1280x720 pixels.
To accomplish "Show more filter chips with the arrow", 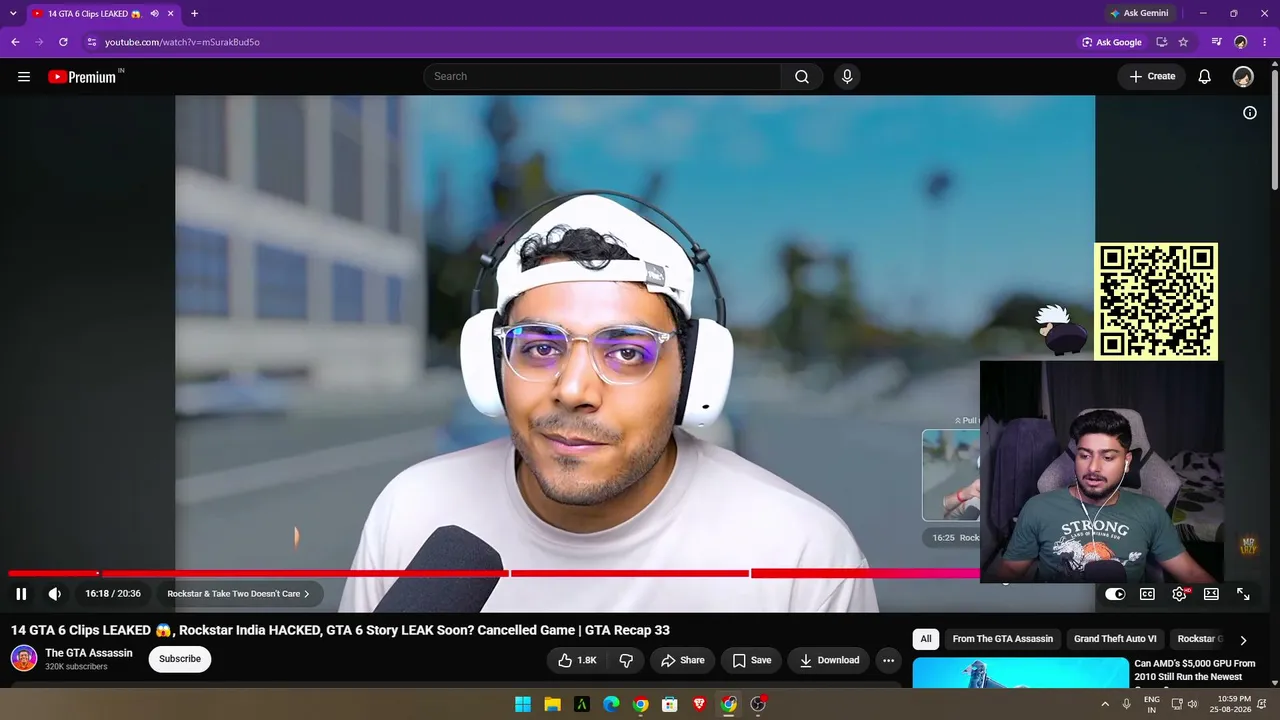I will tap(1243, 640).
